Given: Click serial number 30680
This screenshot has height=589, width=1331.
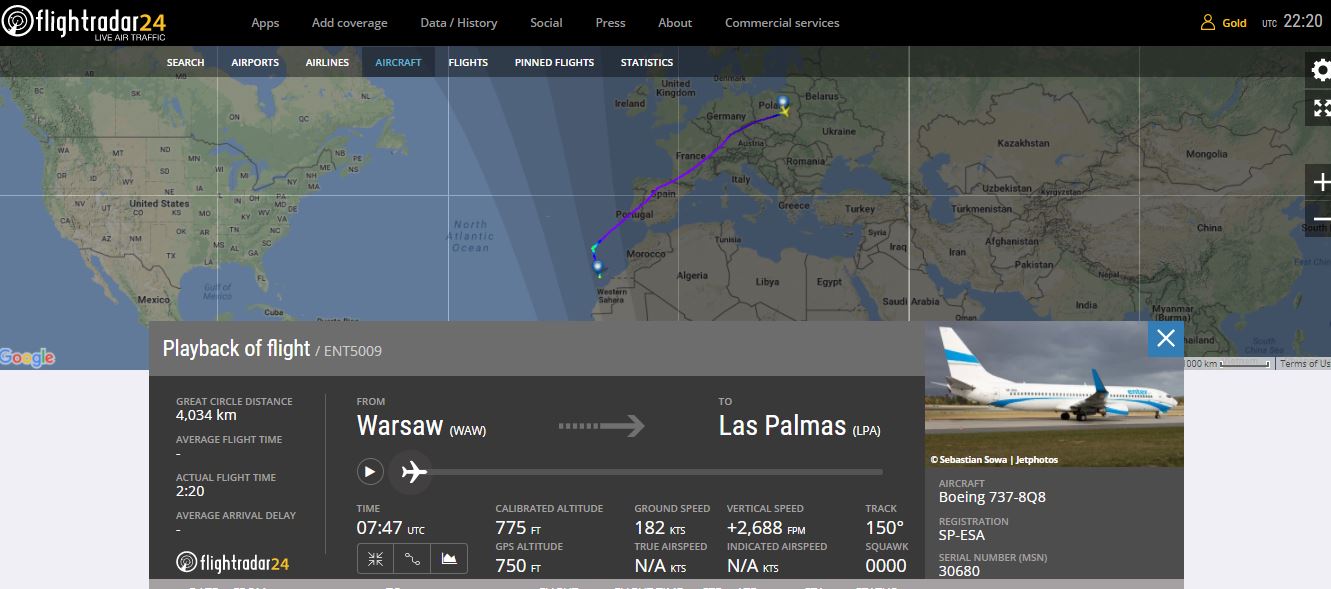Looking at the screenshot, I should (x=959, y=572).
